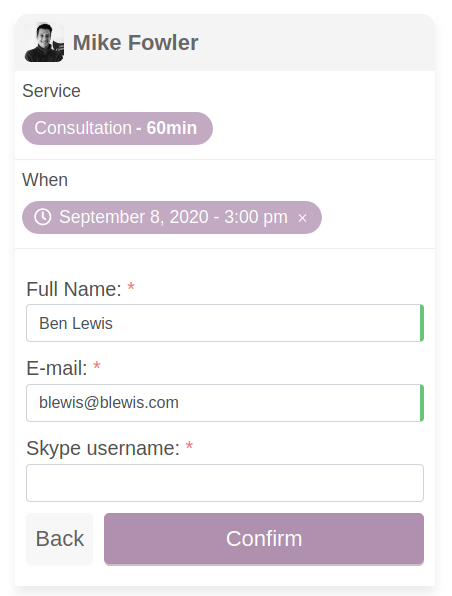The image size is (452, 596).
Task: Click the clock icon in date pill
Action: [43, 217]
